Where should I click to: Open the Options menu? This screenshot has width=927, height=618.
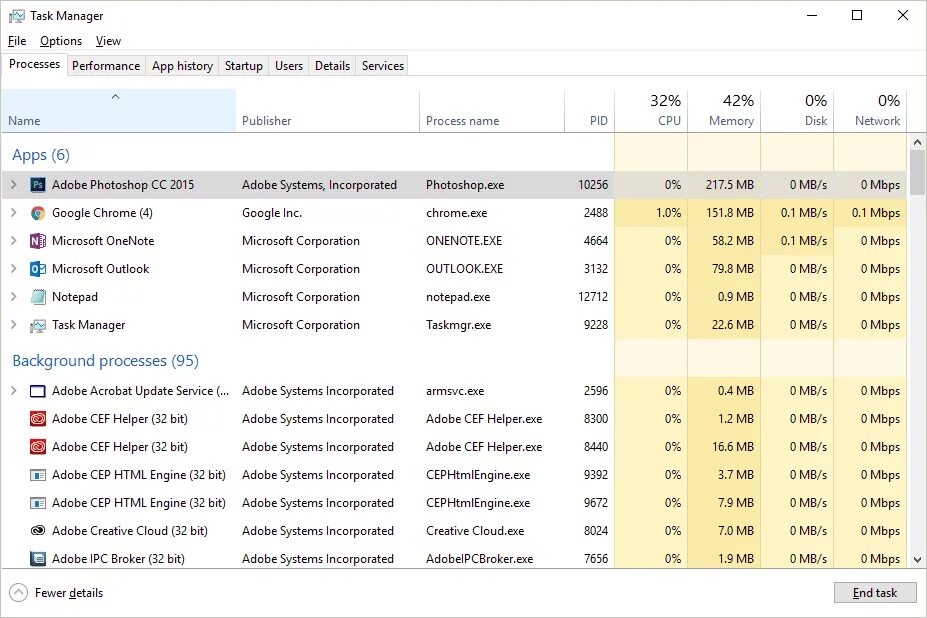tap(61, 41)
